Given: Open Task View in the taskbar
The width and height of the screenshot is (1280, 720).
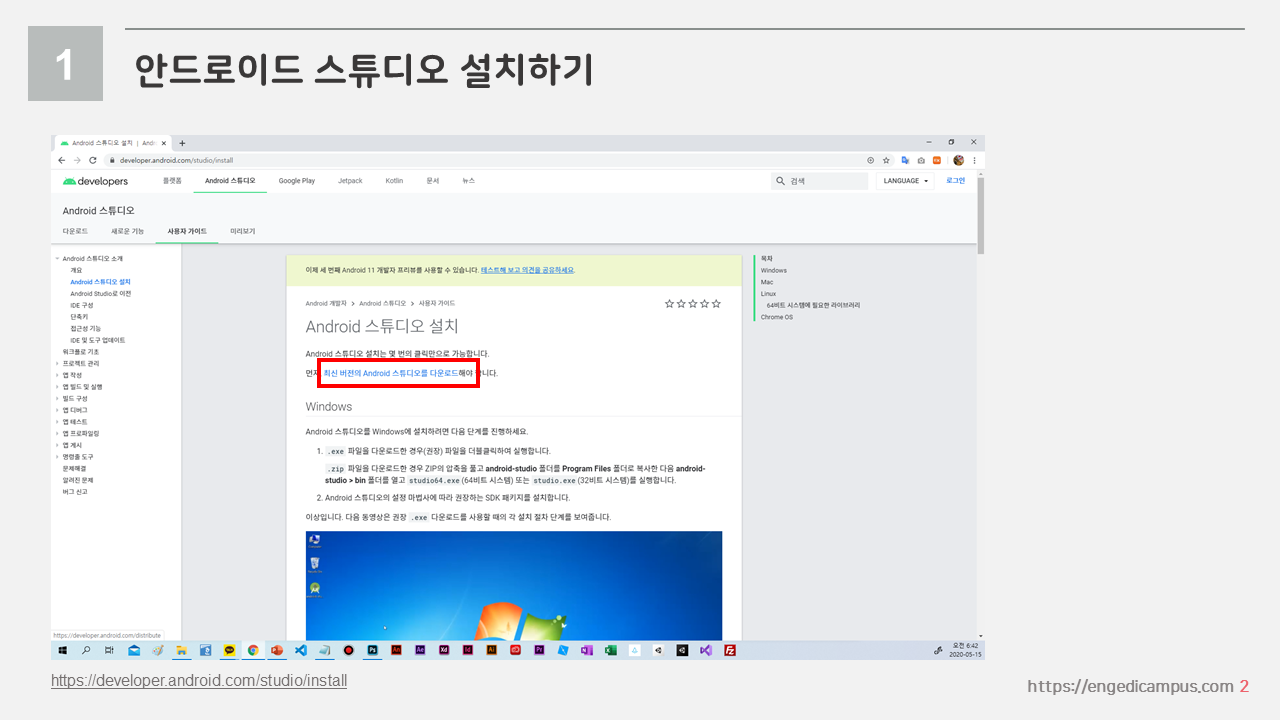Looking at the screenshot, I should tap(109, 650).
